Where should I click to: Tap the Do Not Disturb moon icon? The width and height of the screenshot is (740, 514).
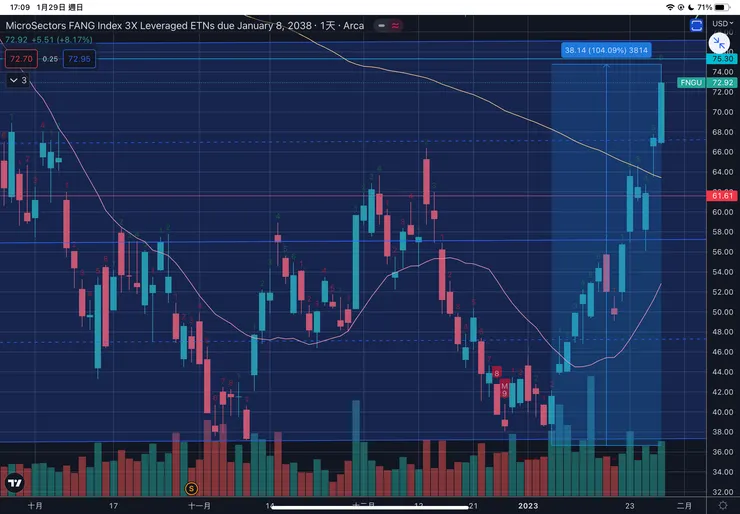(x=690, y=7)
